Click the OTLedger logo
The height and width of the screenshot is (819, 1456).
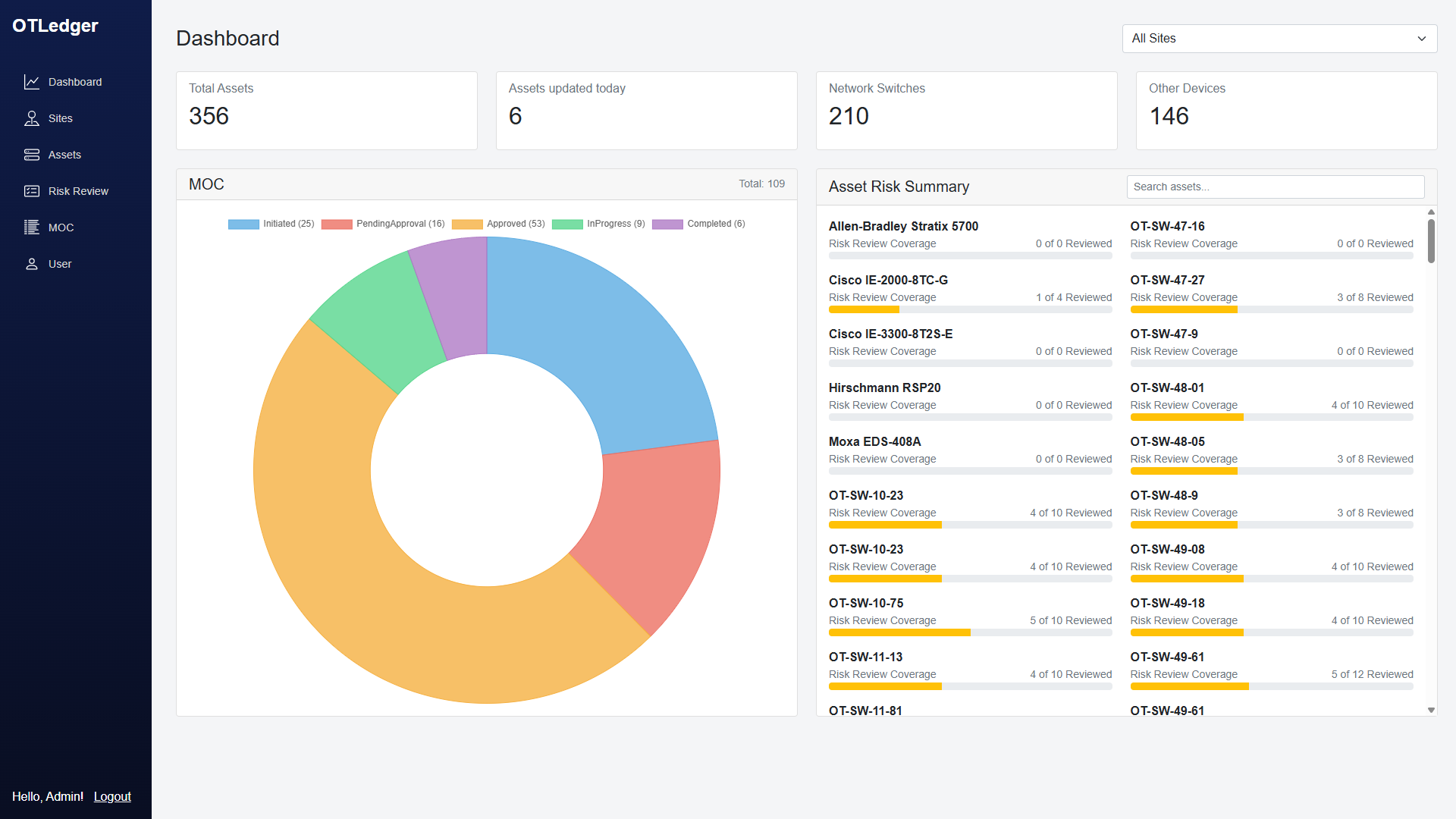[x=55, y=25]
